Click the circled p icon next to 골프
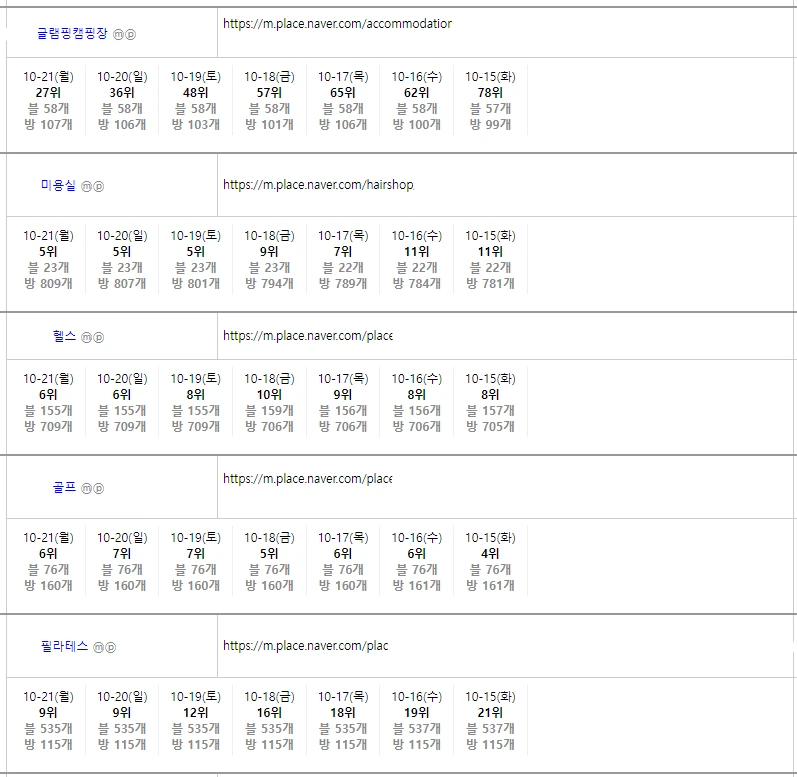Screen dimensions: 797x777 (x=98, y=489)
